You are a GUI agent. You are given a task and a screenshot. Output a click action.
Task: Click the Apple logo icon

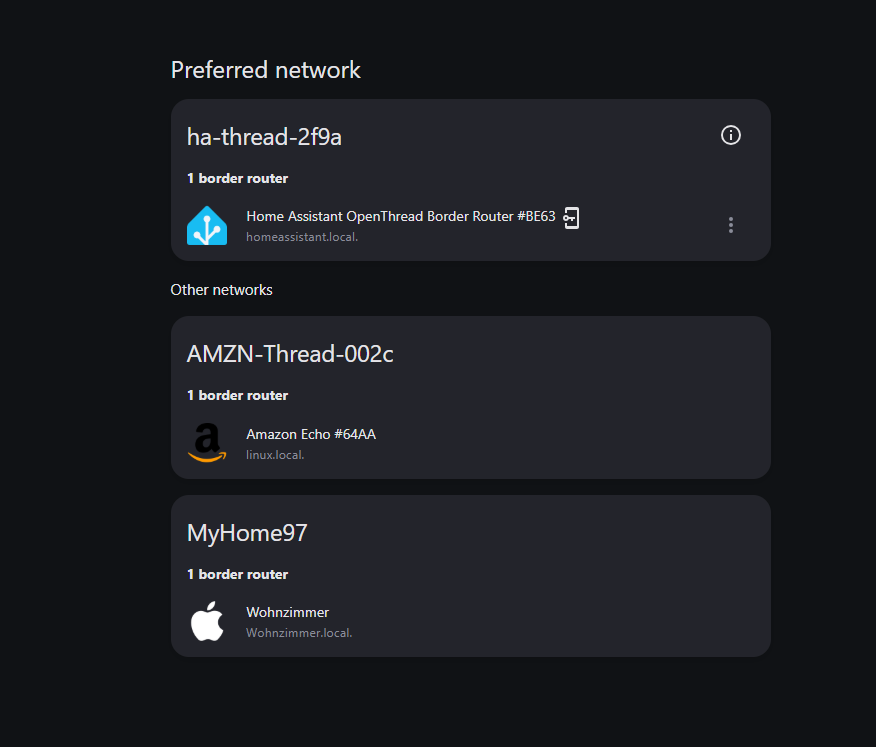[x=207, y=621]
